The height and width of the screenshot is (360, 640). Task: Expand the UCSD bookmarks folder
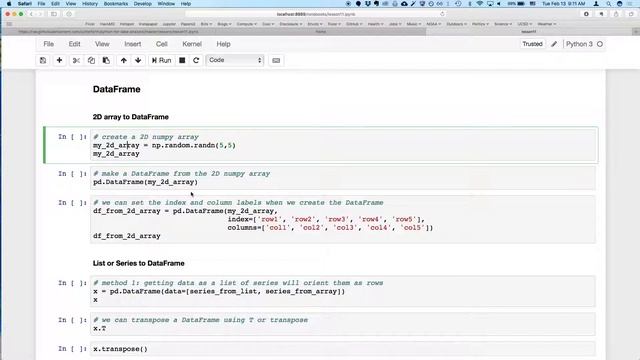pos(524,24)
